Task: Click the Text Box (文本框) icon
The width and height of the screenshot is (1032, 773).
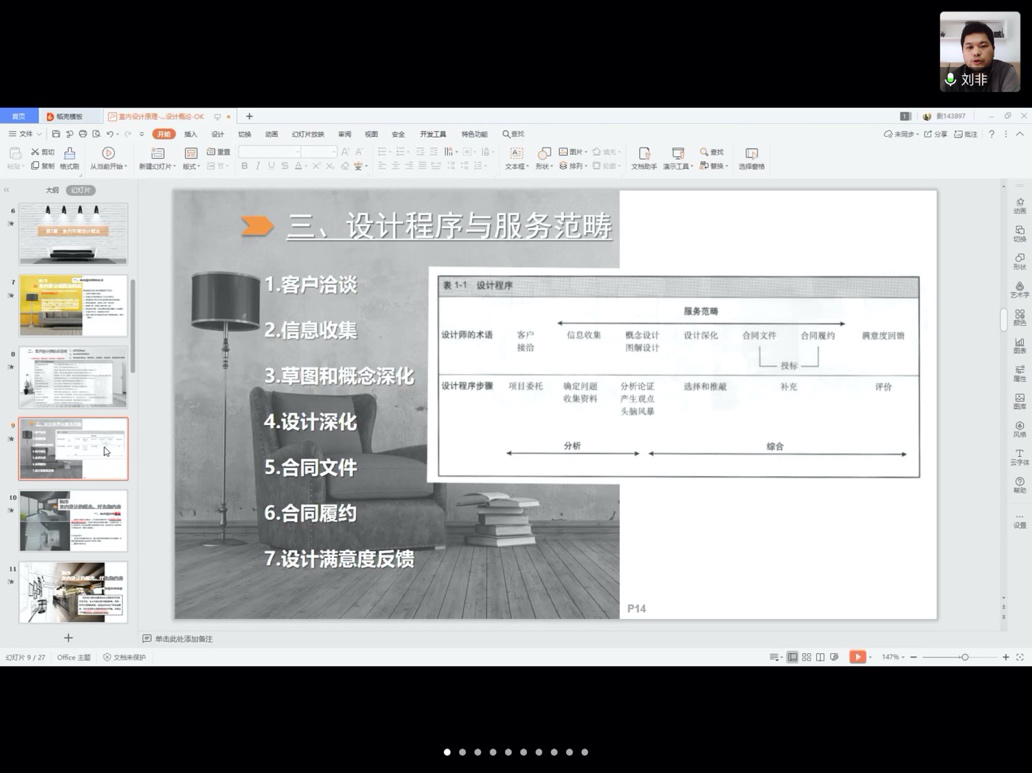Action: (516, 154)
